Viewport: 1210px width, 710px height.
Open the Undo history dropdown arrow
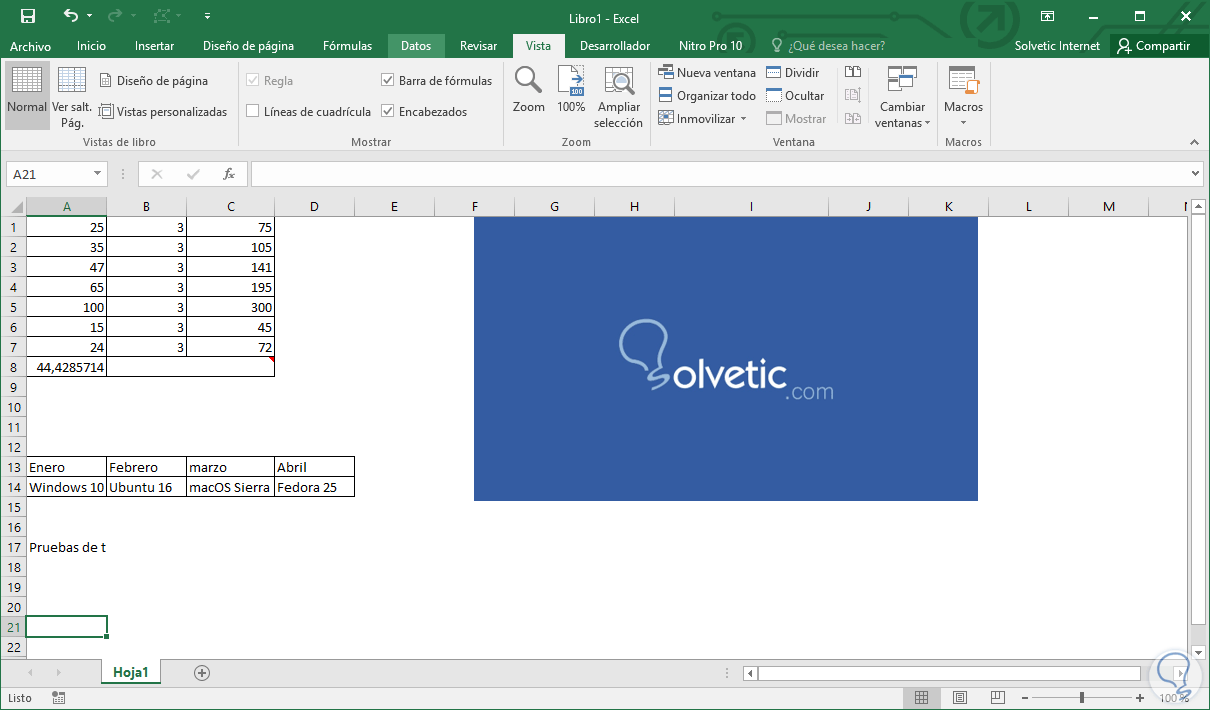click(89, 16)
